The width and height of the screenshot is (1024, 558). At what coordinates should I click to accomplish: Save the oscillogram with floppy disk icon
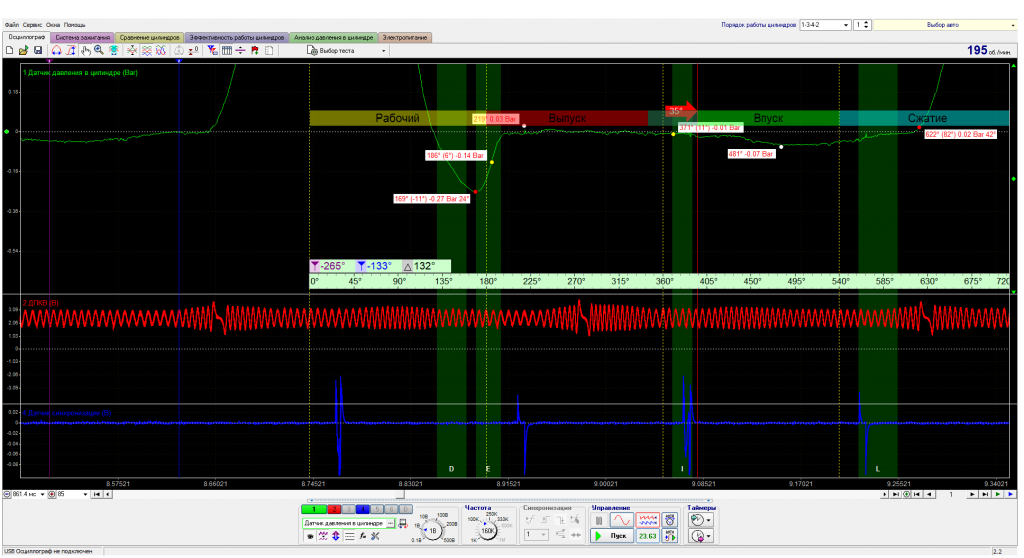(38, 50)
